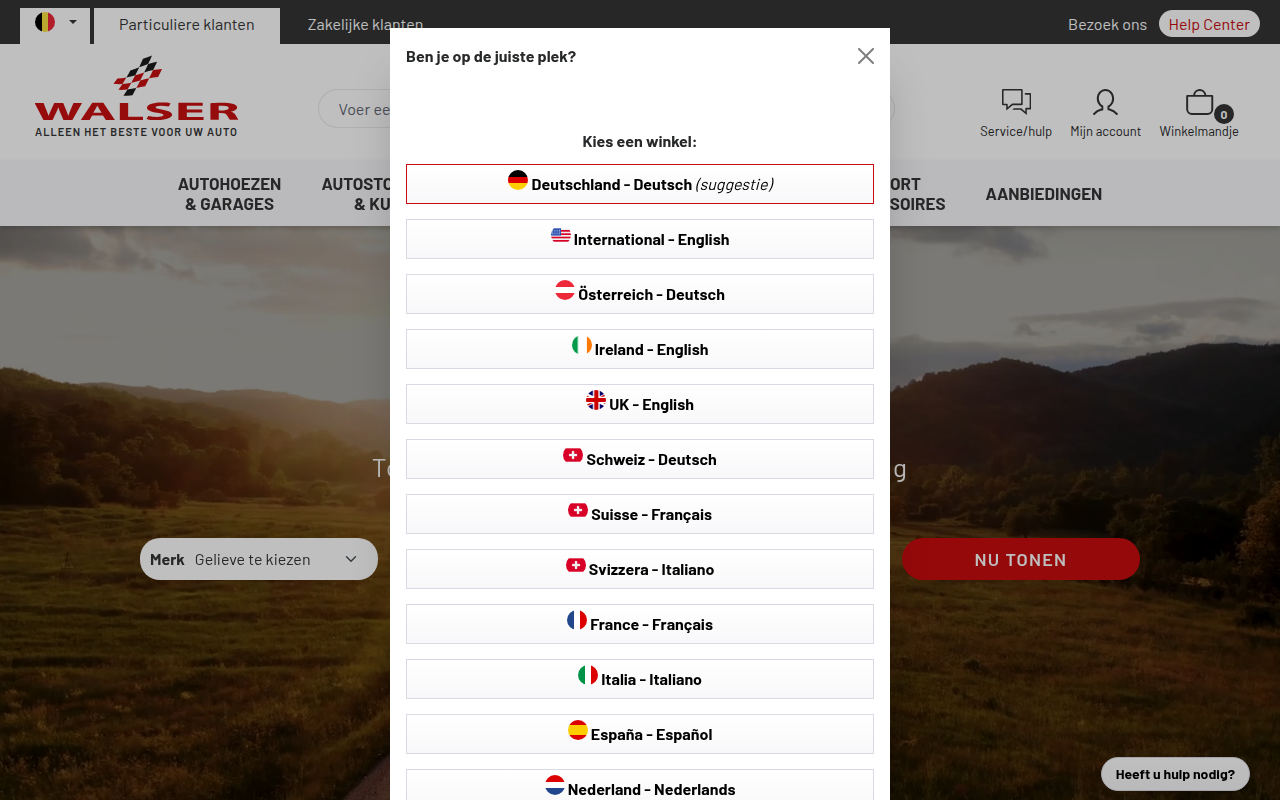Click the Spanish flag icon

coord(578,730)
